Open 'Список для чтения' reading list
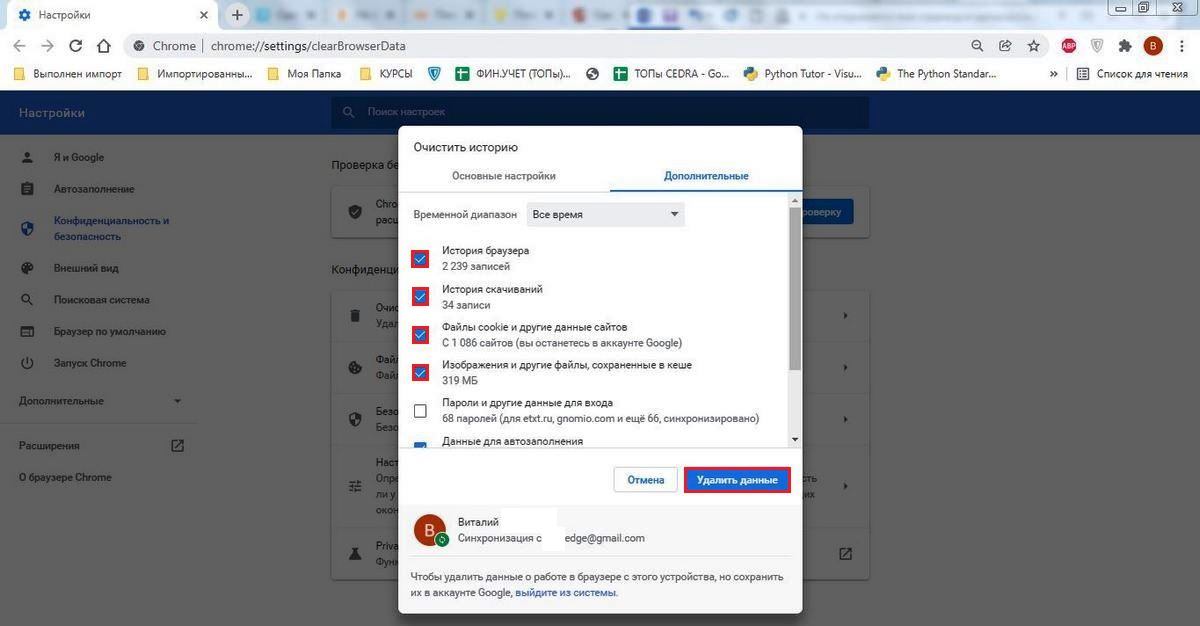 (x=1132, y=73)
